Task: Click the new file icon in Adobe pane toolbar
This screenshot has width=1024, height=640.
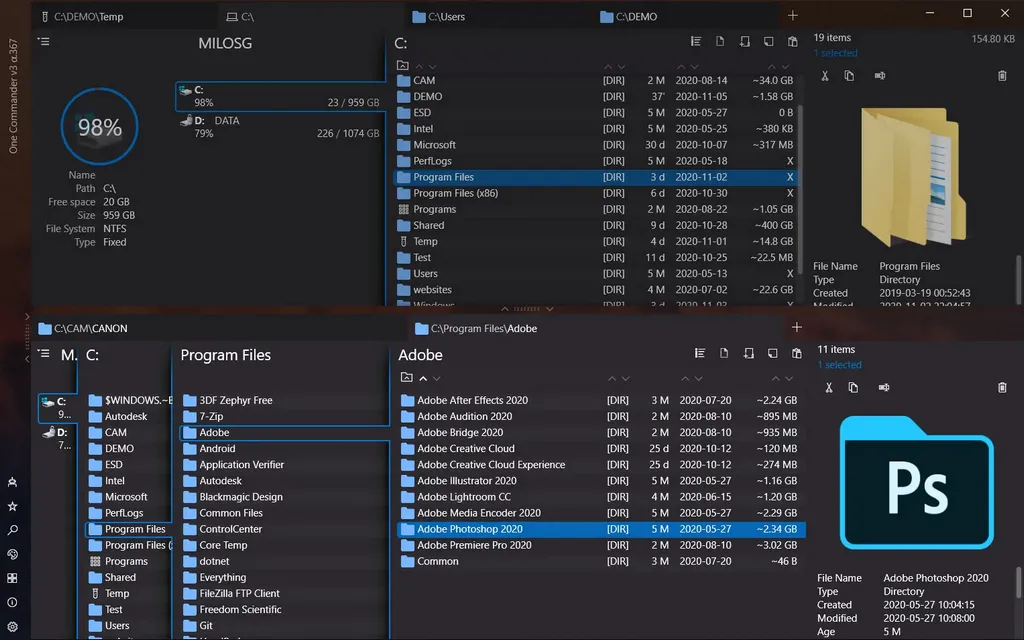Action: (724, 353)
